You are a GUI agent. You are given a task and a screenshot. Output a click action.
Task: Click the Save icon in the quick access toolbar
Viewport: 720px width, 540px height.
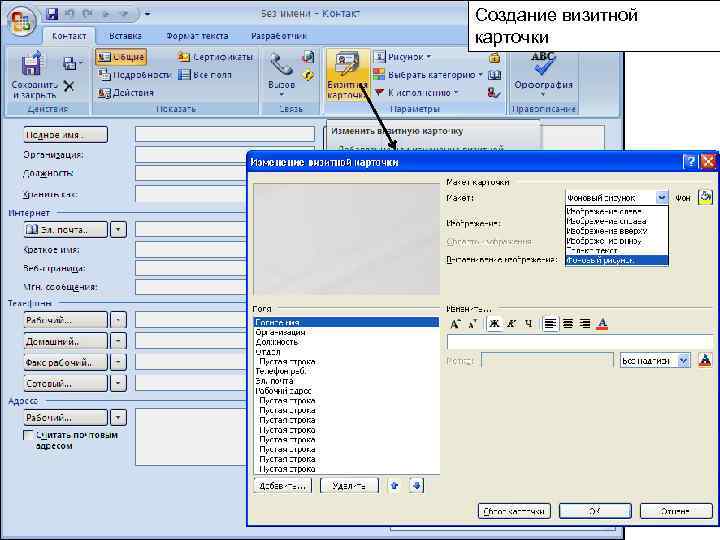52,14
